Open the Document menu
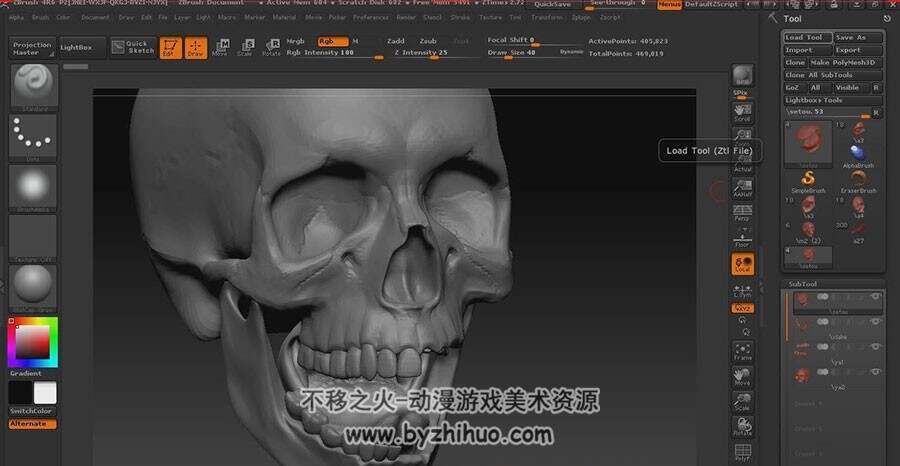The width and height of the screenshot is (900, 466). click(95, 18)
